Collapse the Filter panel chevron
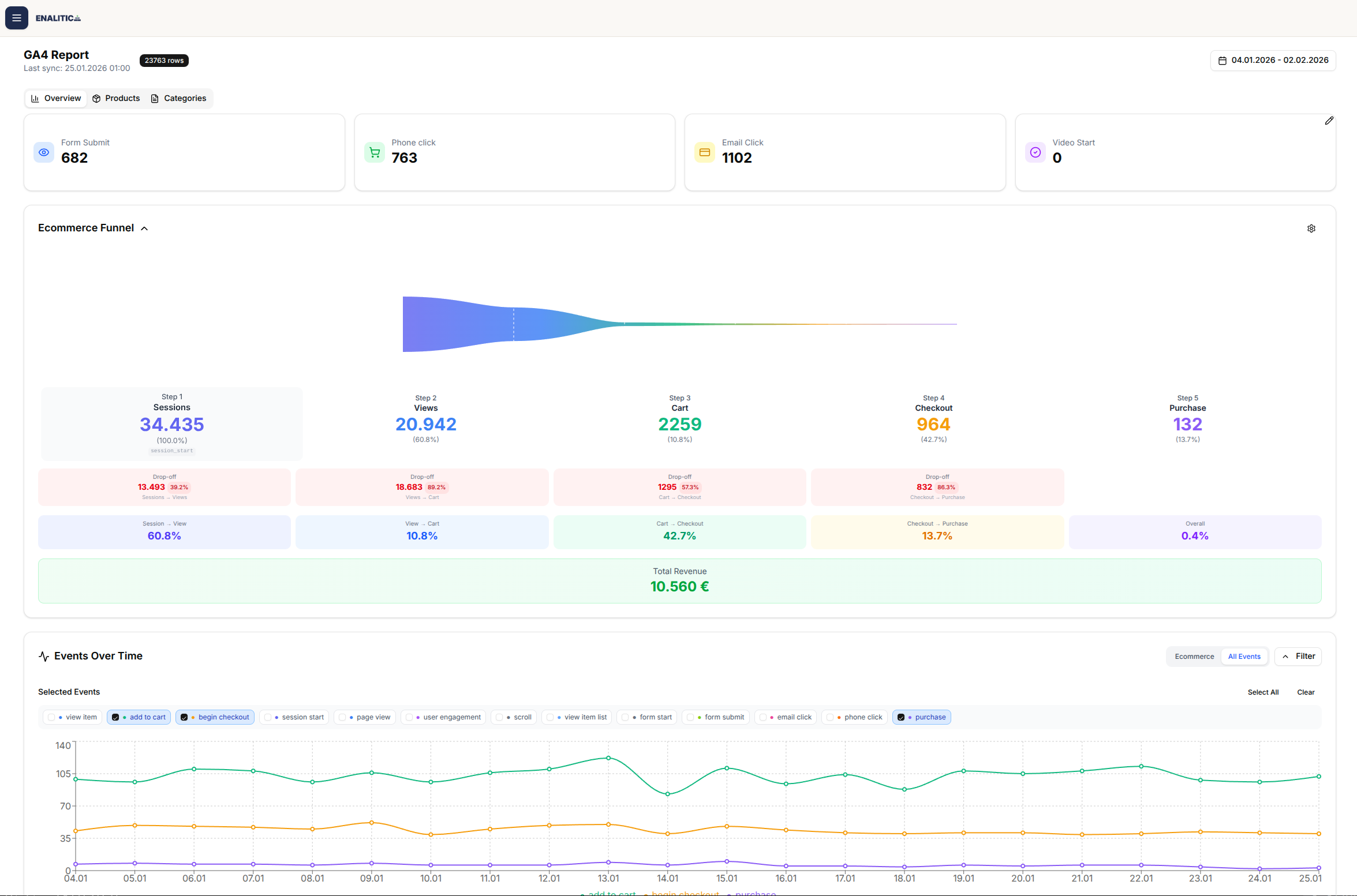Screen dimensions: 1357x896 [x=1285, y=656]
